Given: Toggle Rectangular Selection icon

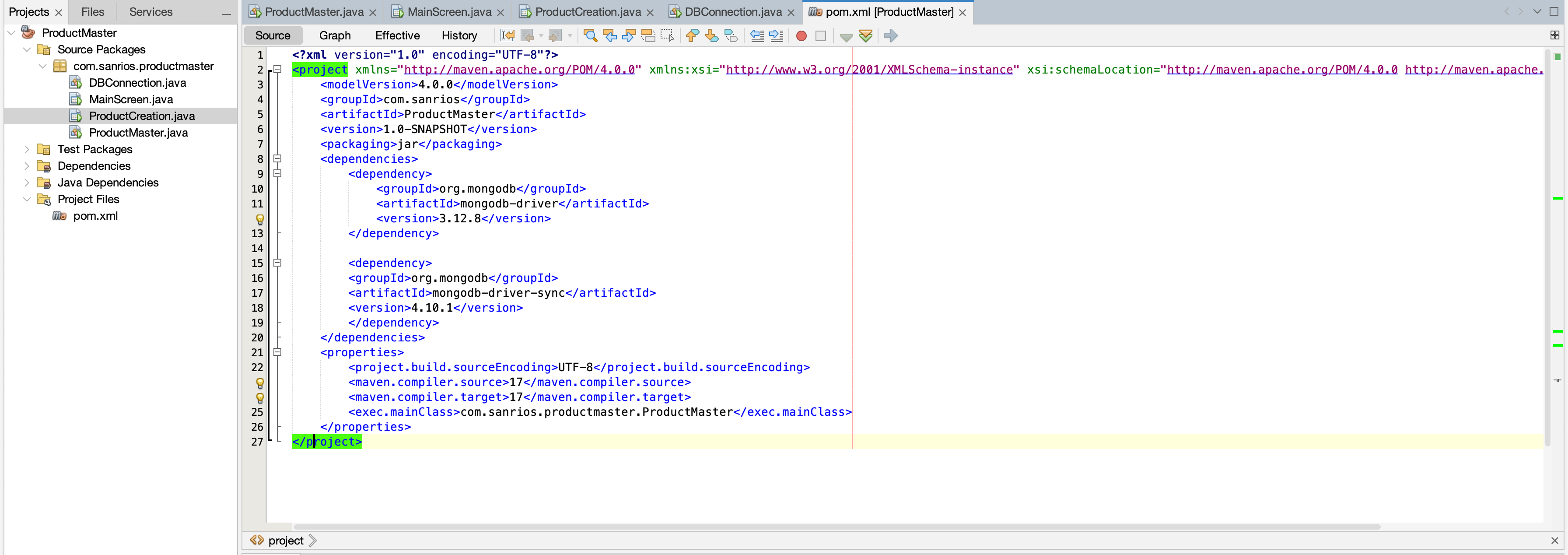Looking at the screenshot, I should 668,36.
